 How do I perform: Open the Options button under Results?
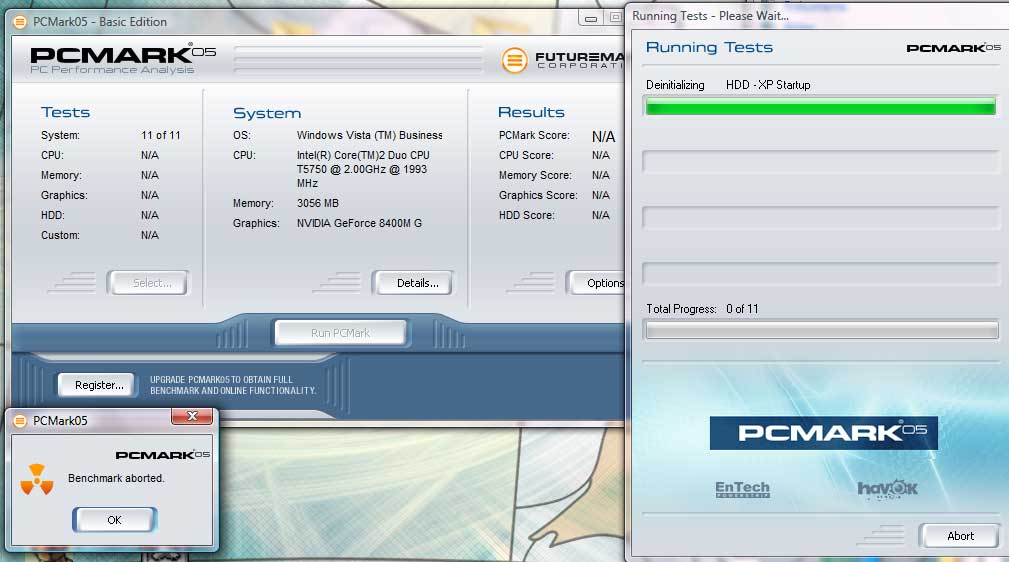click(x=597, y=283)
